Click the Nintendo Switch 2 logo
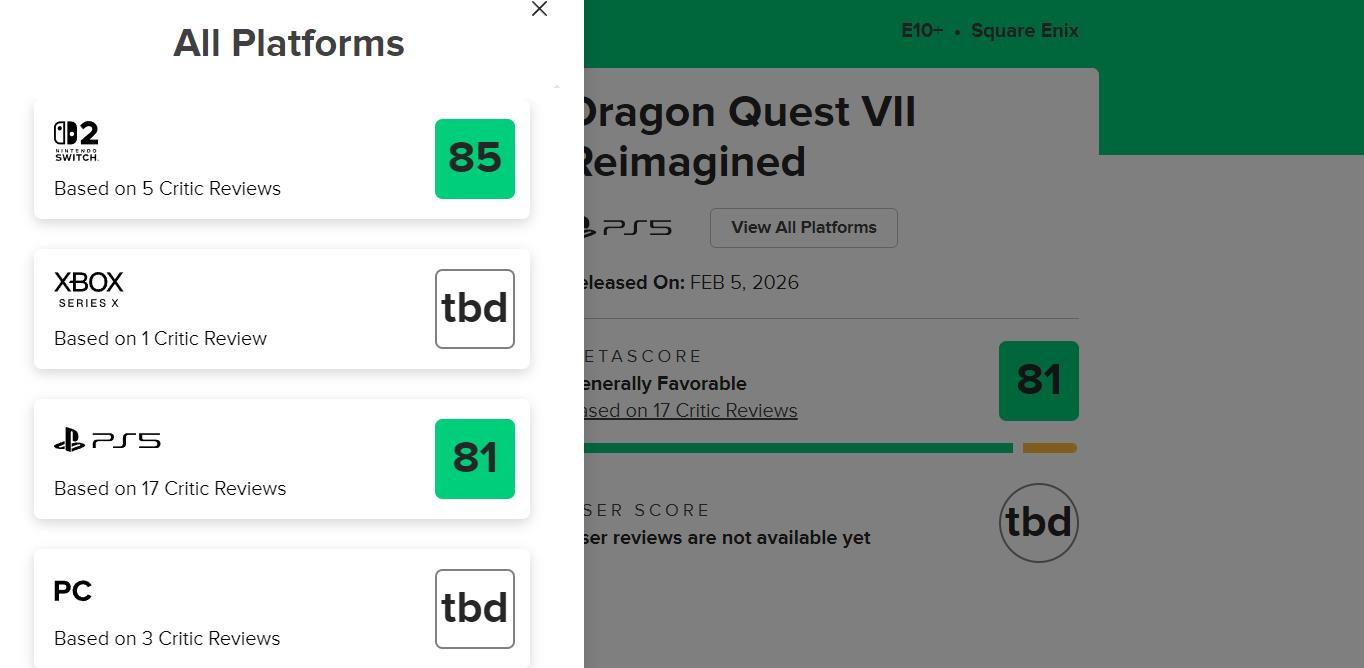This screenshot has height=668, width=1364. [x=76, y=141]
